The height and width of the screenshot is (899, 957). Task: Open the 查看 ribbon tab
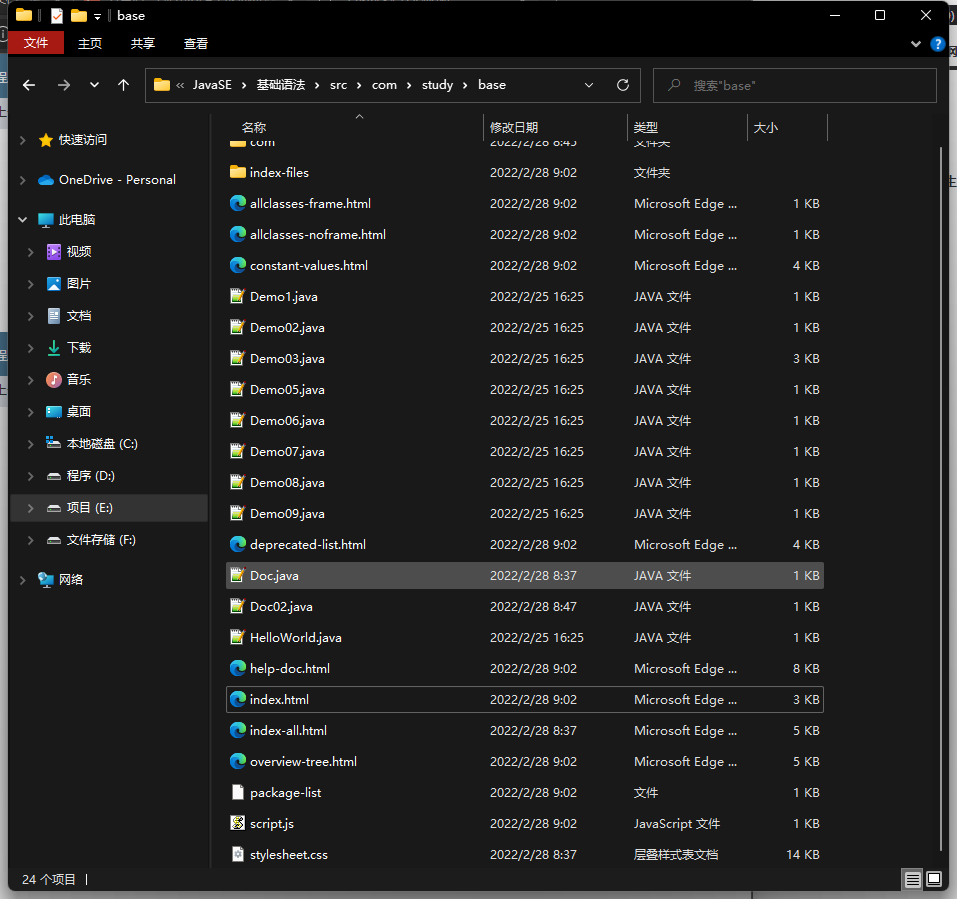196,43
